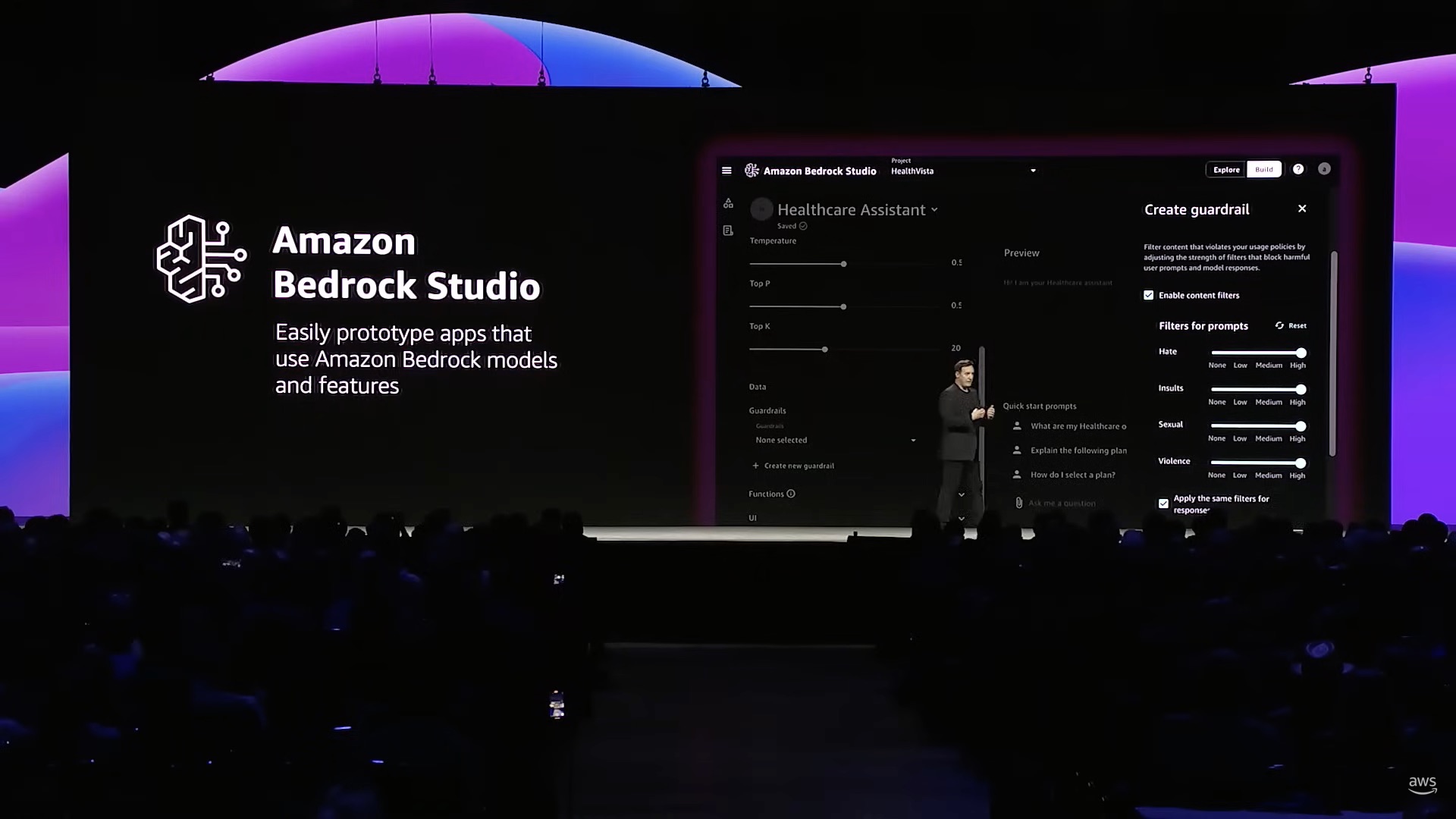
Task: Open the Guardrails None selected dropdown
Action: 835,440
